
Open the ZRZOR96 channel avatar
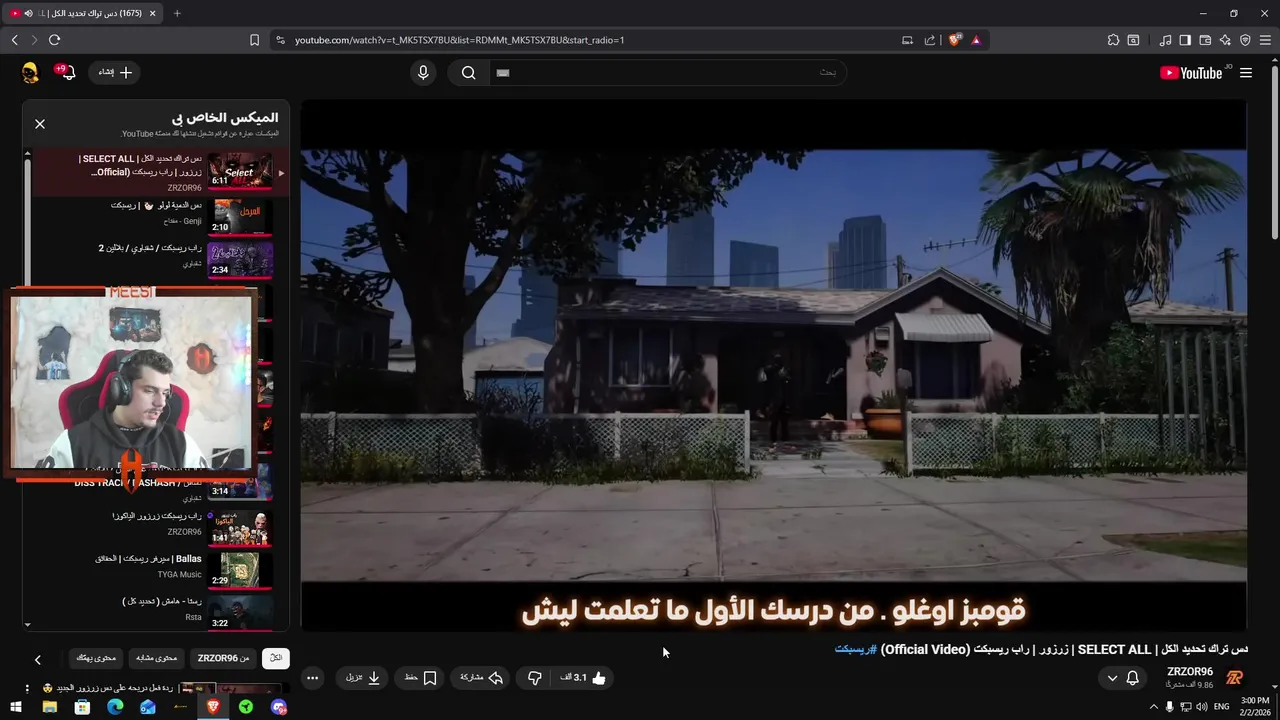point(1234,678)
